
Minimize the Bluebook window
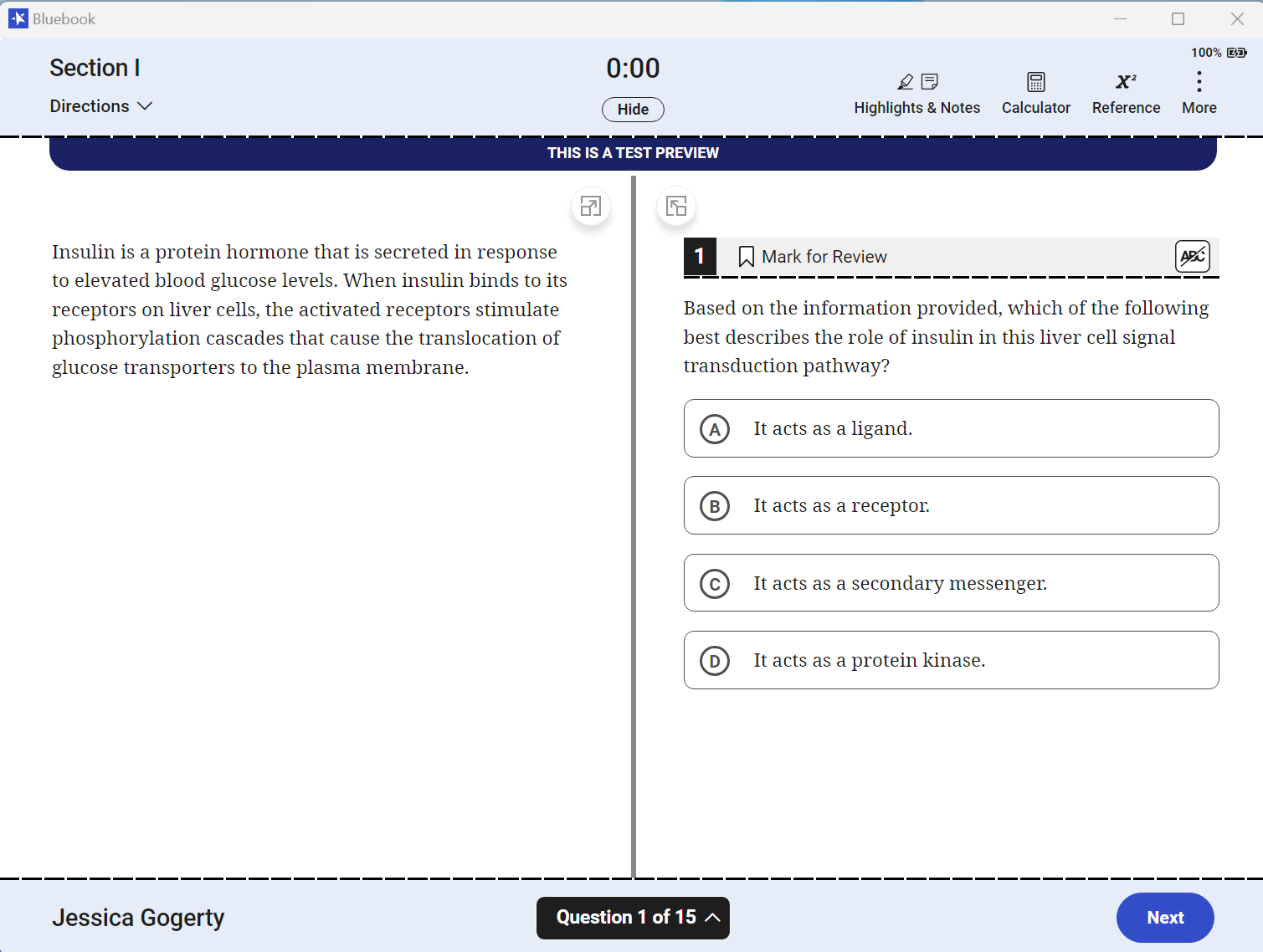pyautogui.click(x=1120, y=18)
